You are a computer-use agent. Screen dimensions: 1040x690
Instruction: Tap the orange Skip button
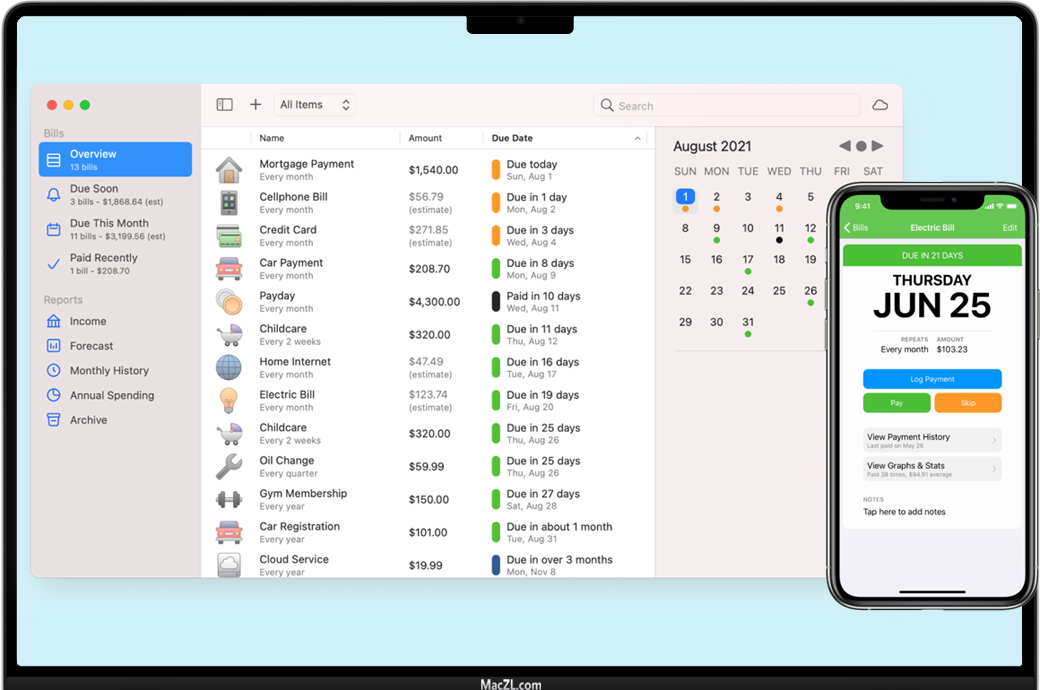tap(967, 403)
